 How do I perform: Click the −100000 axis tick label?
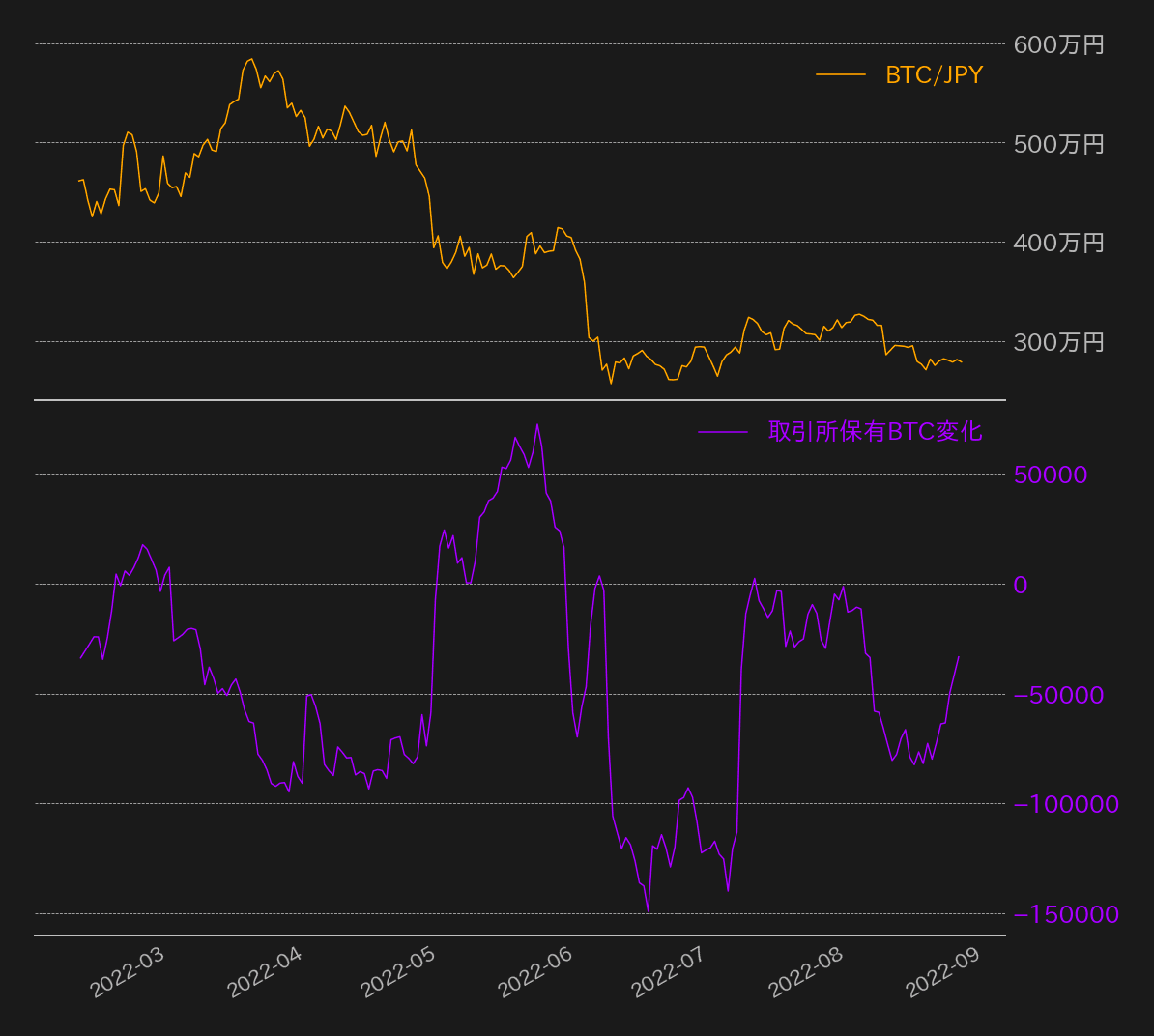[x=1066, y=804]
